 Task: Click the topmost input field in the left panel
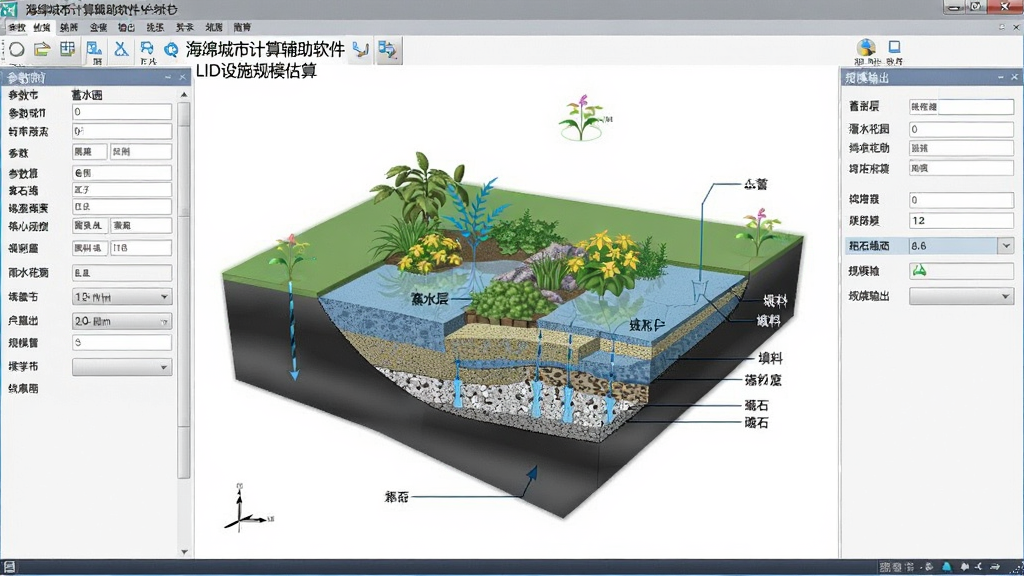tap(121, 112)
